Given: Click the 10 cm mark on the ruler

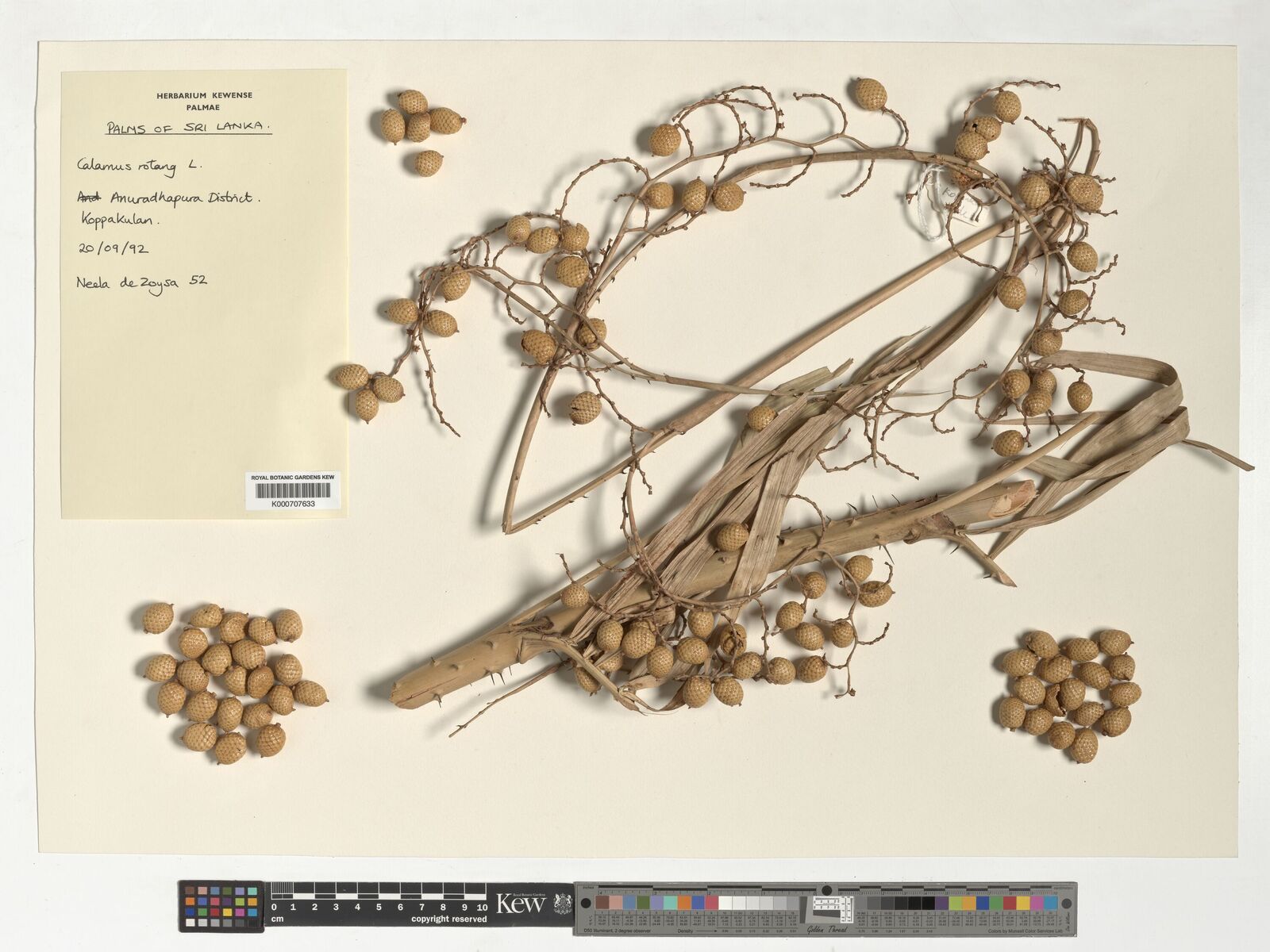Looking at the screenshot, I should (x=481, y=907).
